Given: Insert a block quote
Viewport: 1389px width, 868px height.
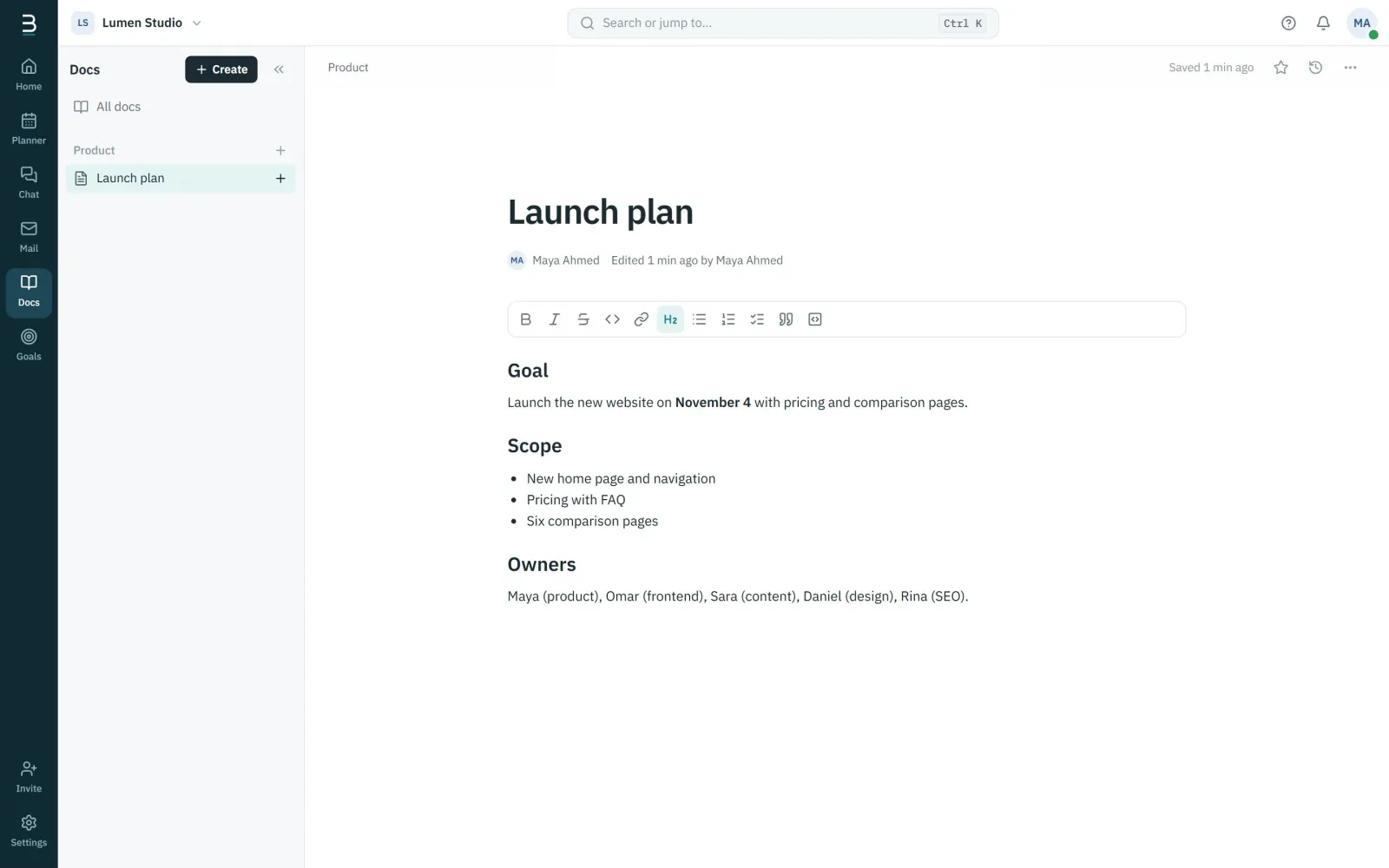Looking at the screenshot, I should [x=786, y=319].
